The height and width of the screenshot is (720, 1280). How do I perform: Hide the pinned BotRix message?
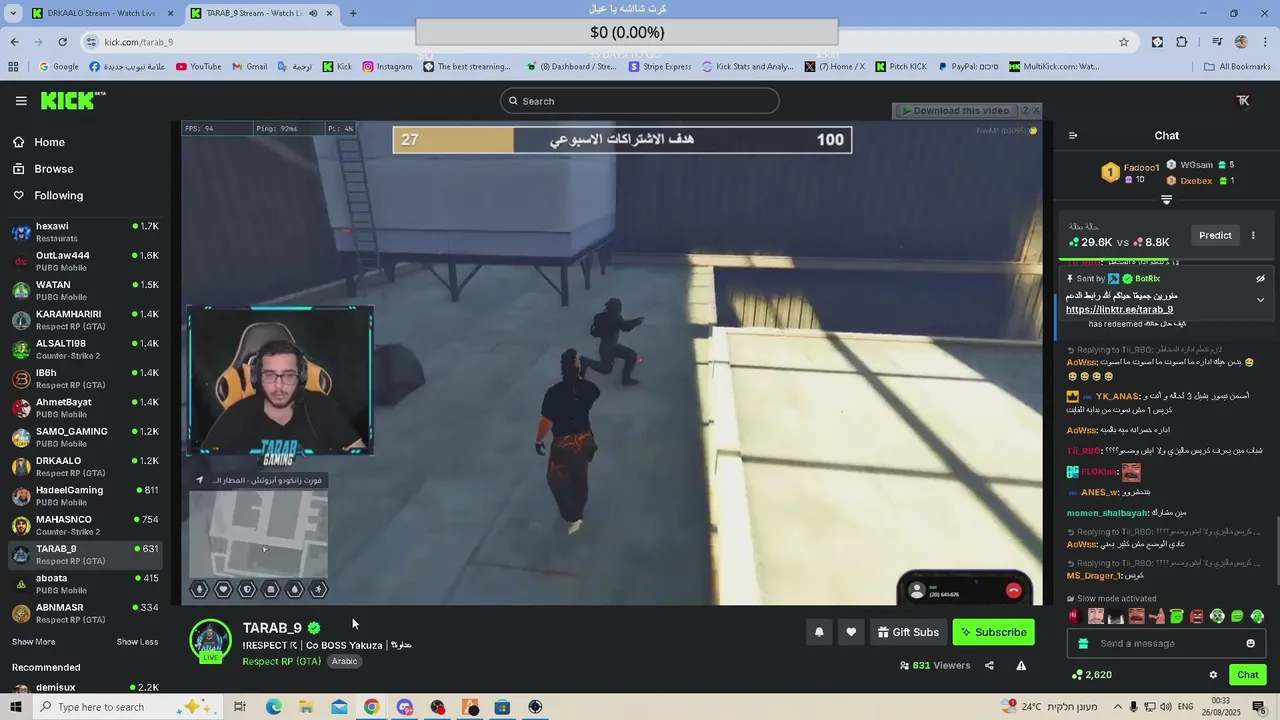[x=1260, y=279]
